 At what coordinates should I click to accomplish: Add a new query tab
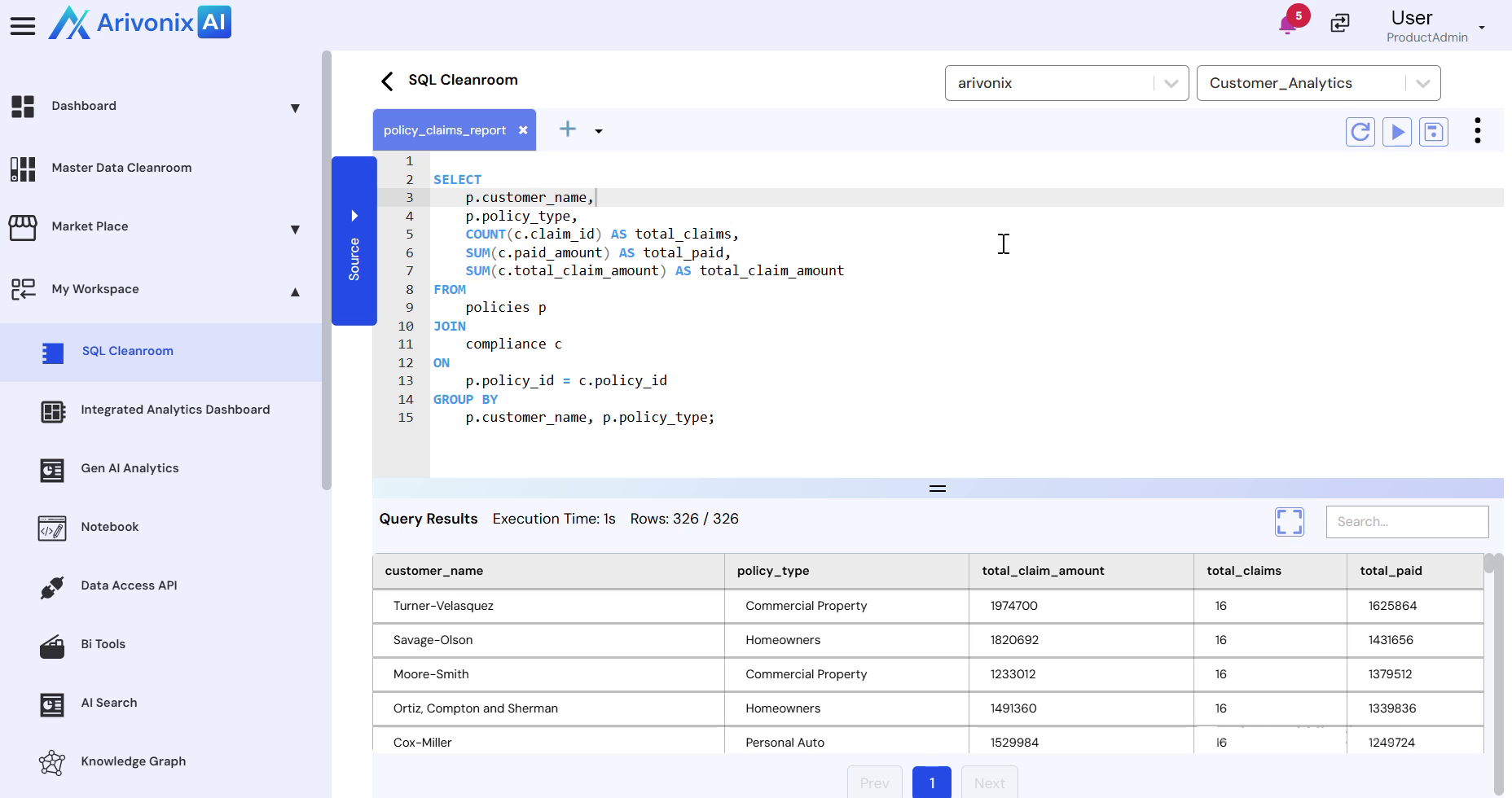tap(568, 129)
